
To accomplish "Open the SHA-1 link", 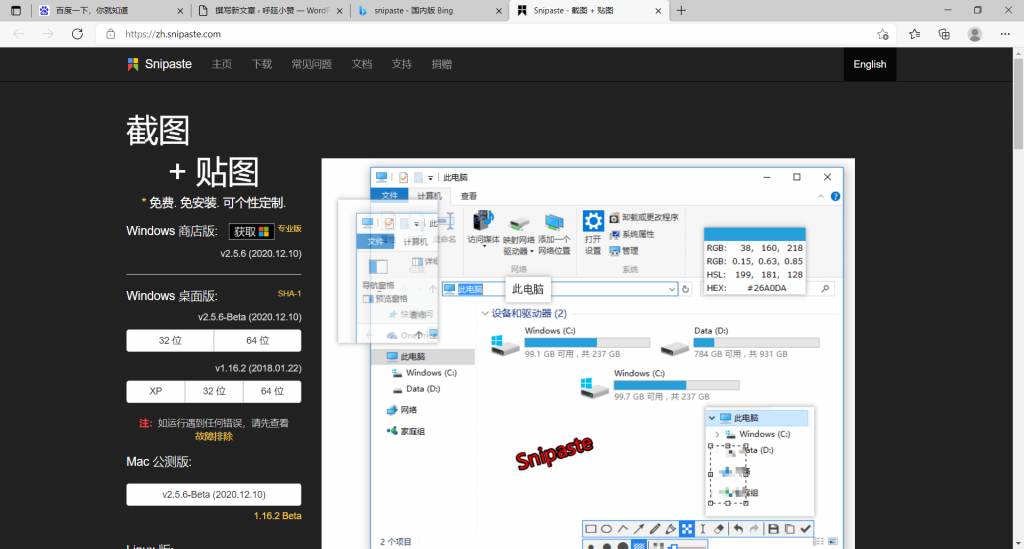I will click(x=289, y=294).
